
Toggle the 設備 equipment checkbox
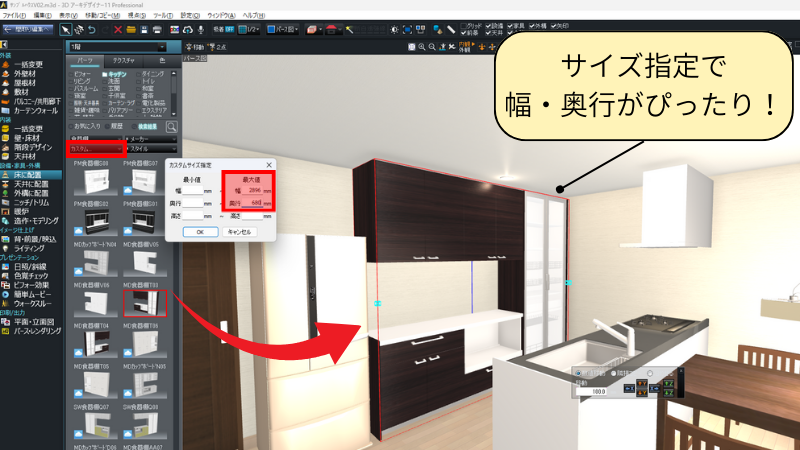pos(488,26)
